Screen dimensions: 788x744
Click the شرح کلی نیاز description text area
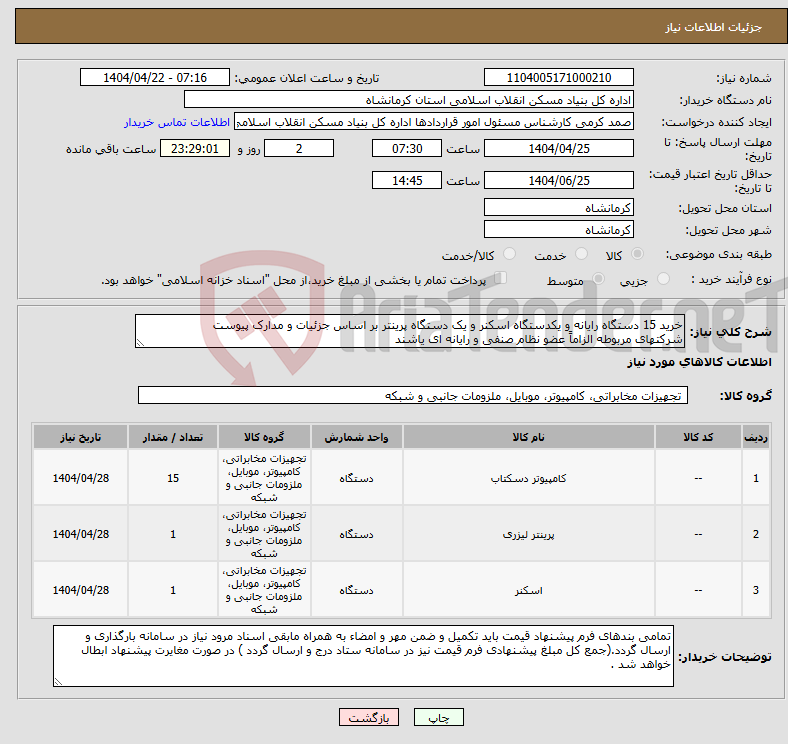(x=410, y=331)
